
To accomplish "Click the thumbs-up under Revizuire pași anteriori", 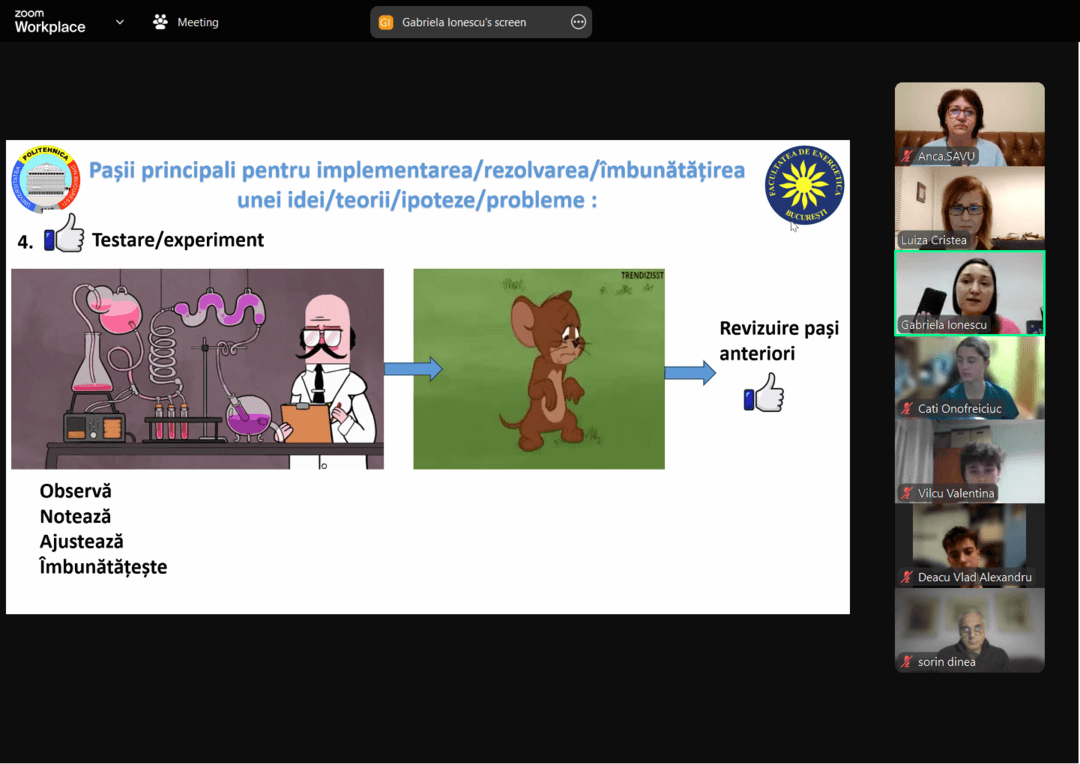I will click(764, 394).
